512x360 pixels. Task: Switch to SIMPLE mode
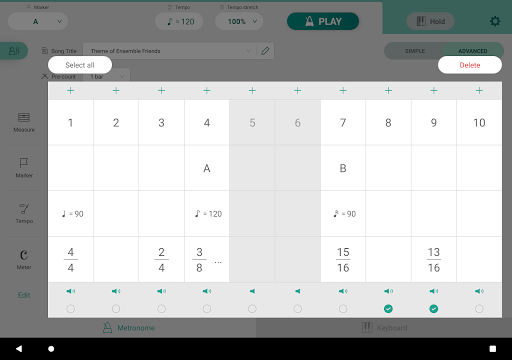pyautogui.click(x=415, y=51)
